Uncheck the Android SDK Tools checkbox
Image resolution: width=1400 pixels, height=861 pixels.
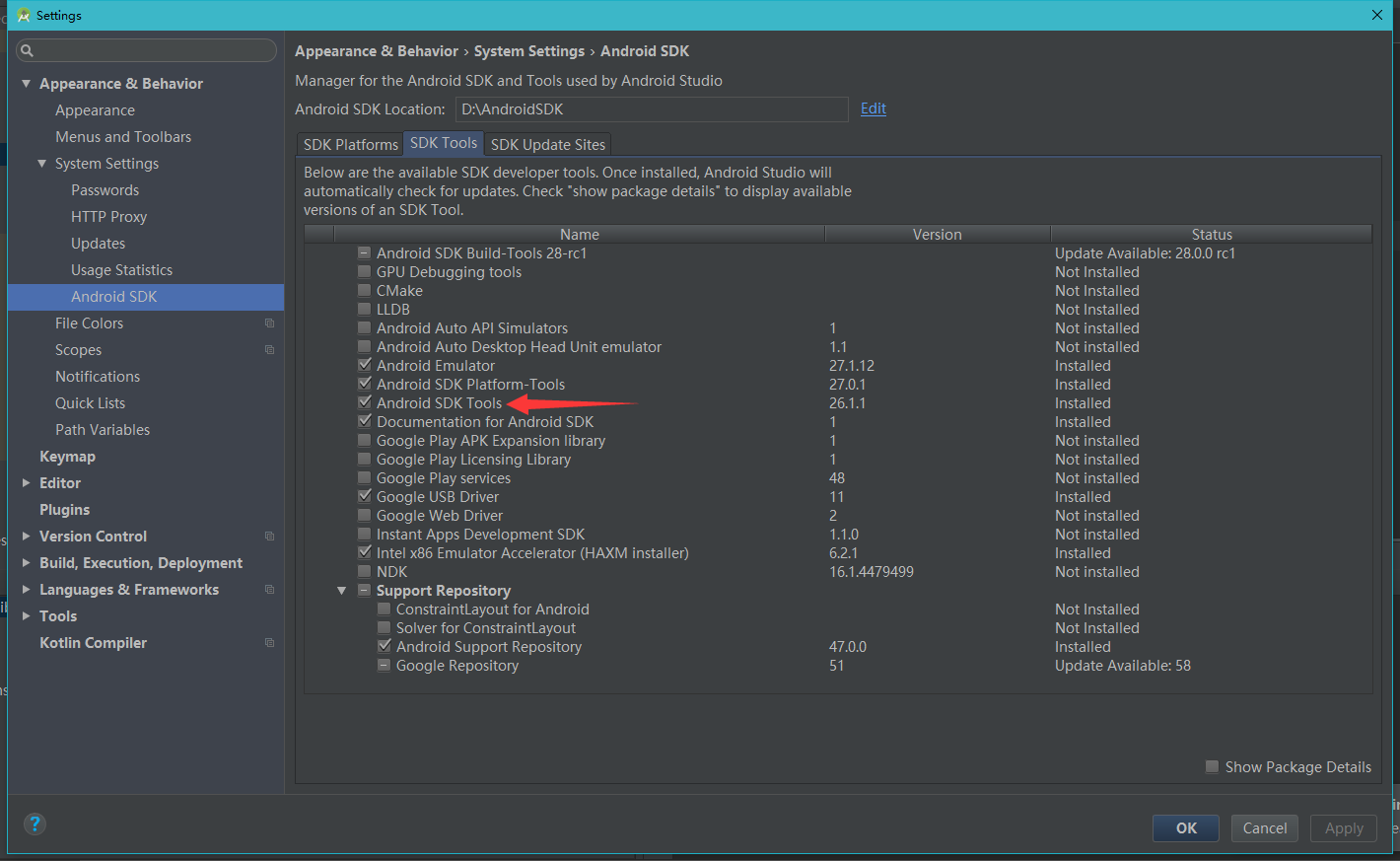[365, 403]
